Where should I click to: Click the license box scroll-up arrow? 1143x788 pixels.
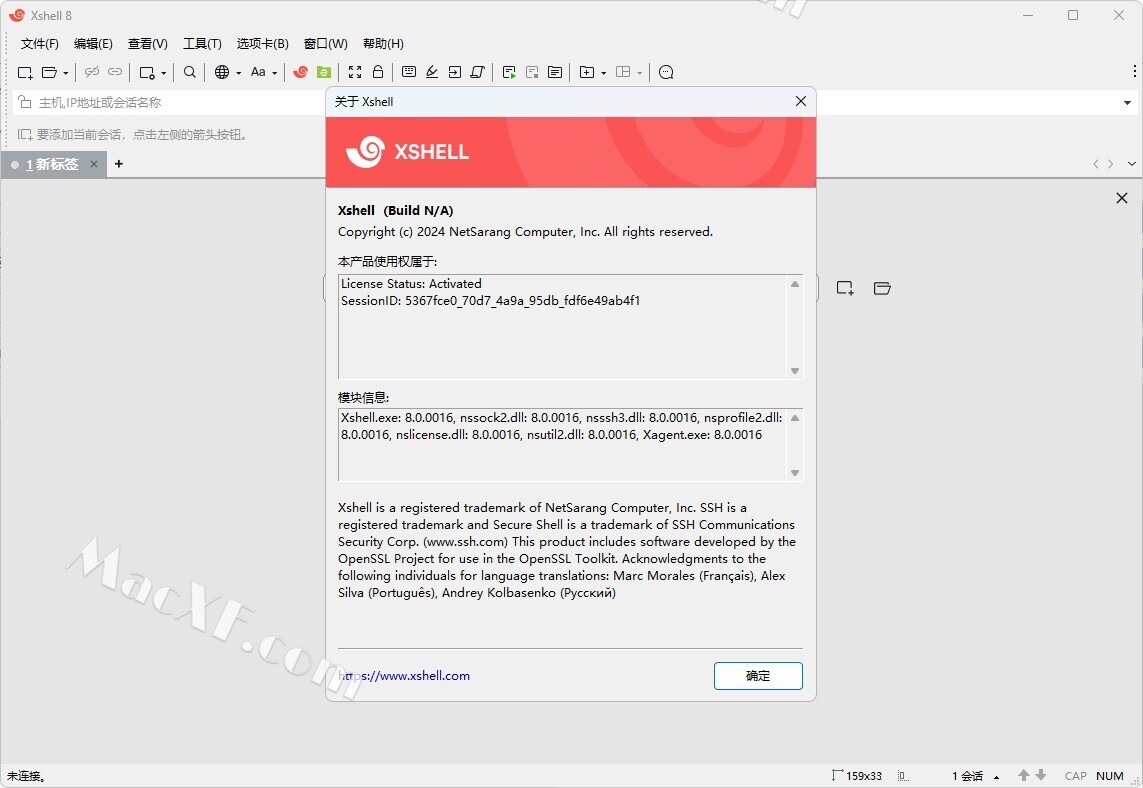coord(795,284)
